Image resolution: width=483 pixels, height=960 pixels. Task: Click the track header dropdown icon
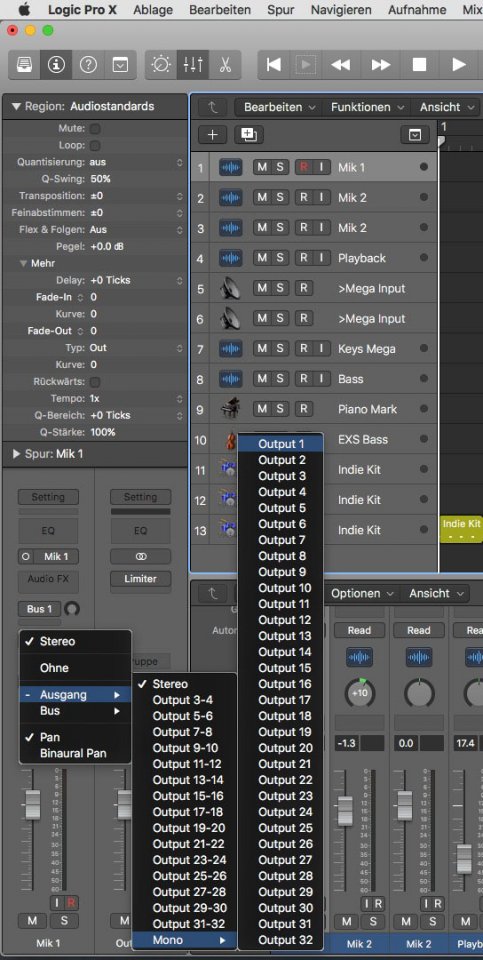coord(415,135)
